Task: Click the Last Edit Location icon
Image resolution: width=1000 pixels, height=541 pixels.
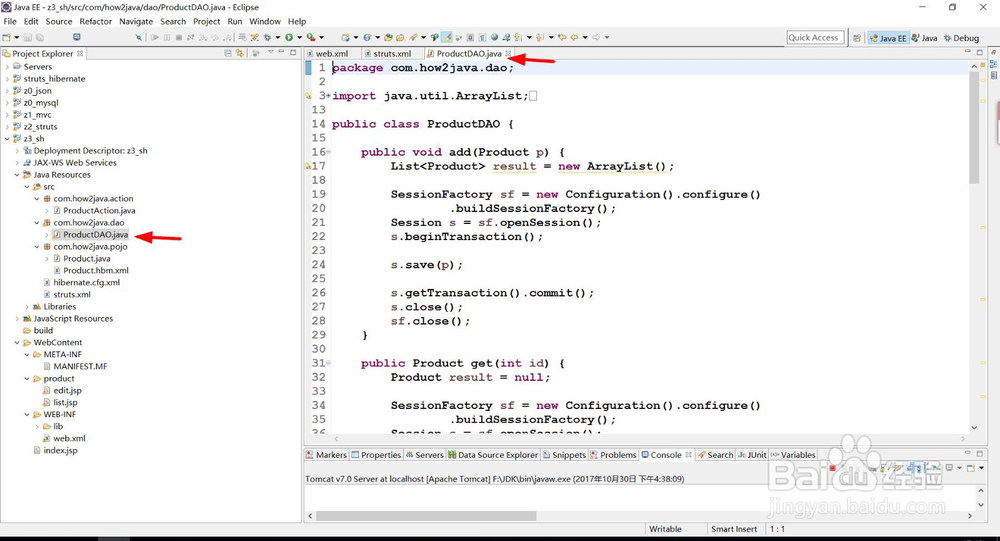Action: pos(562,37)
